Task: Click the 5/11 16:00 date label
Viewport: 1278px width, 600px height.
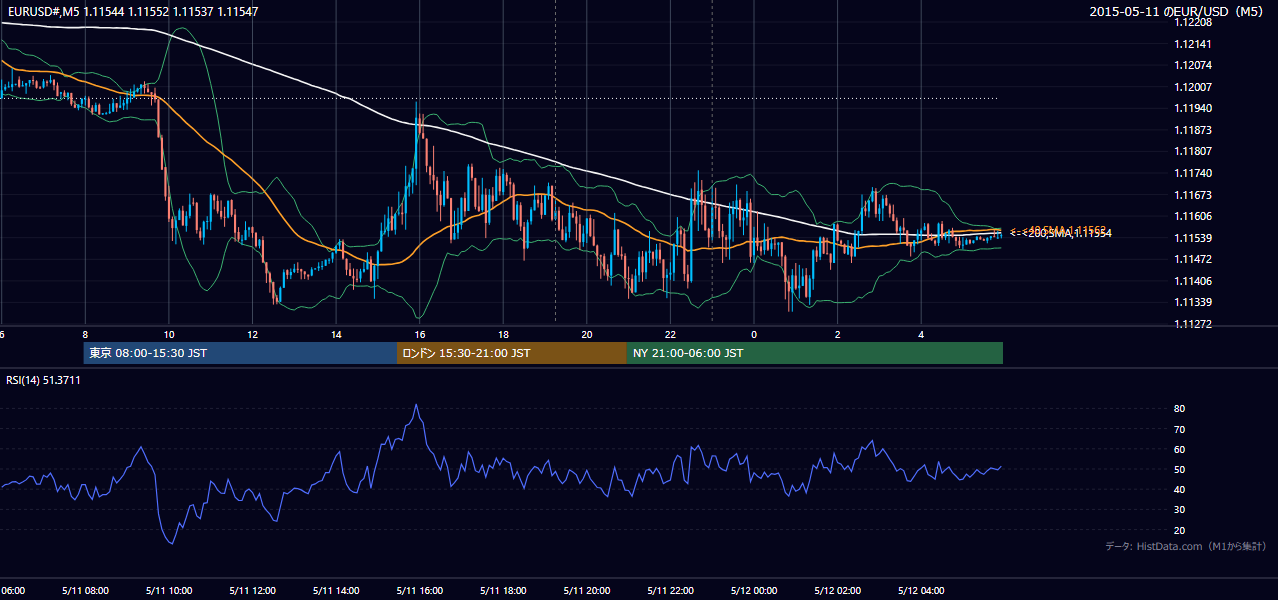Action: pos(420,591)
